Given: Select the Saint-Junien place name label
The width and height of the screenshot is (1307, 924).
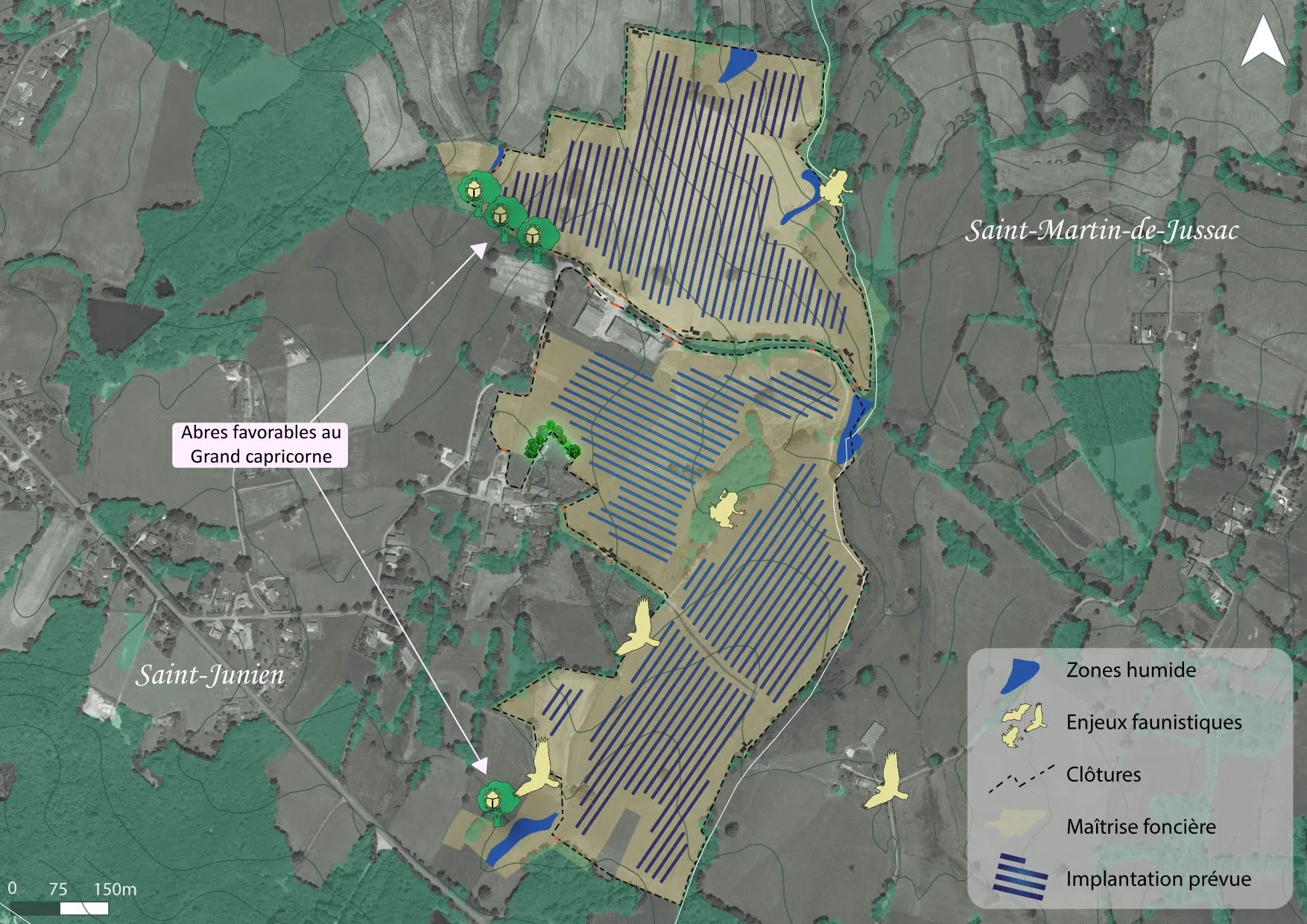Looking at the screenshot, I should [210, 675].
